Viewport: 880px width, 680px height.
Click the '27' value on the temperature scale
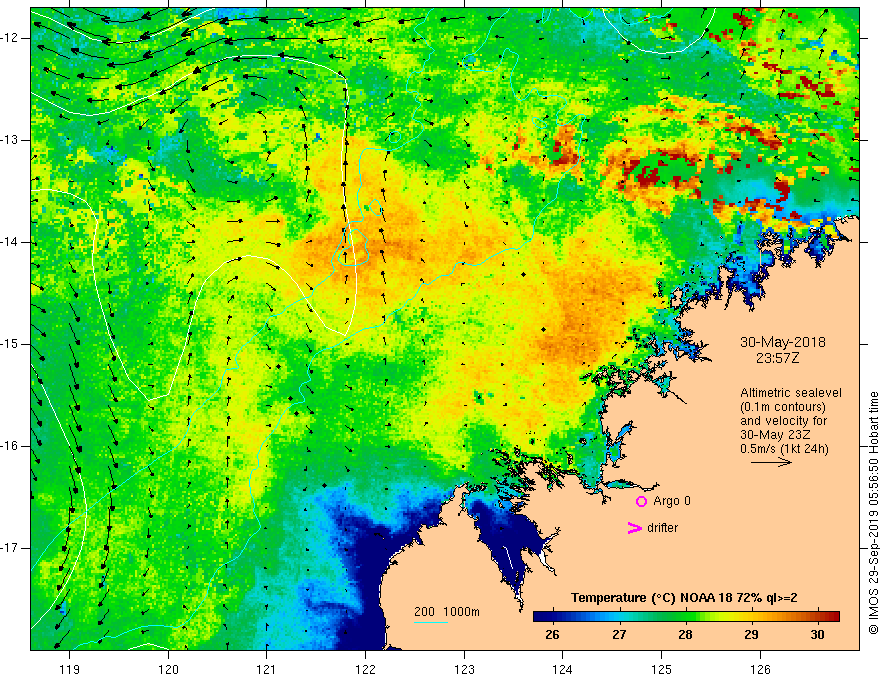(x=619, y=635)
